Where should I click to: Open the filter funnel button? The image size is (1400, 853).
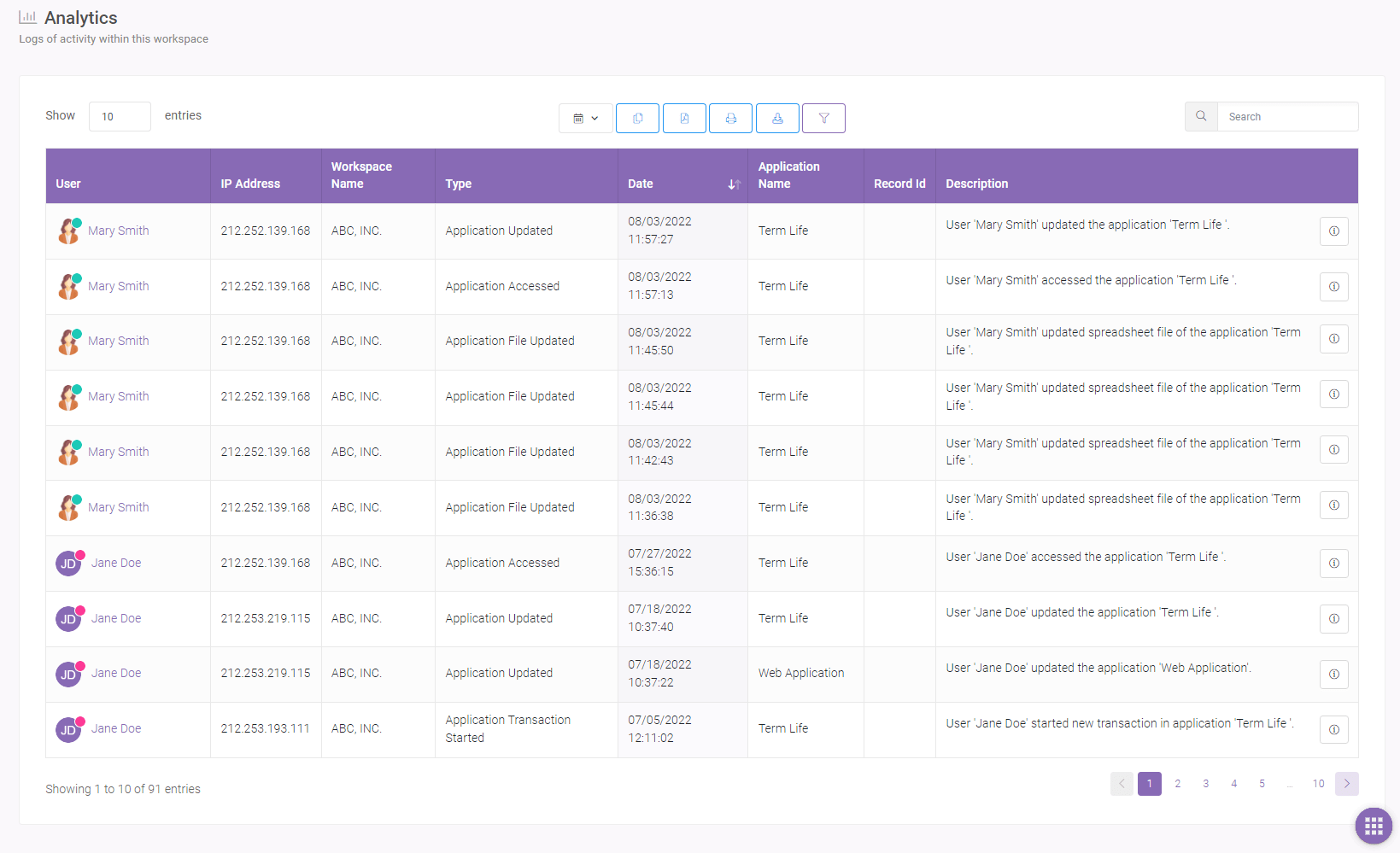coord(824,119)
